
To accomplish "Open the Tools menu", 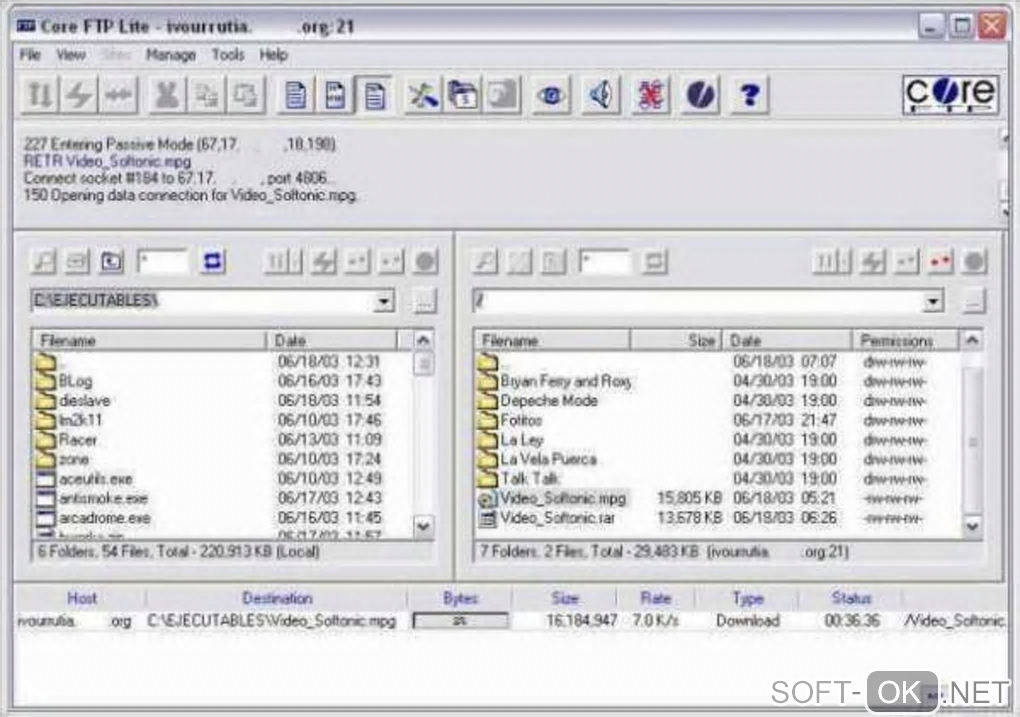I will click(228, 55).
